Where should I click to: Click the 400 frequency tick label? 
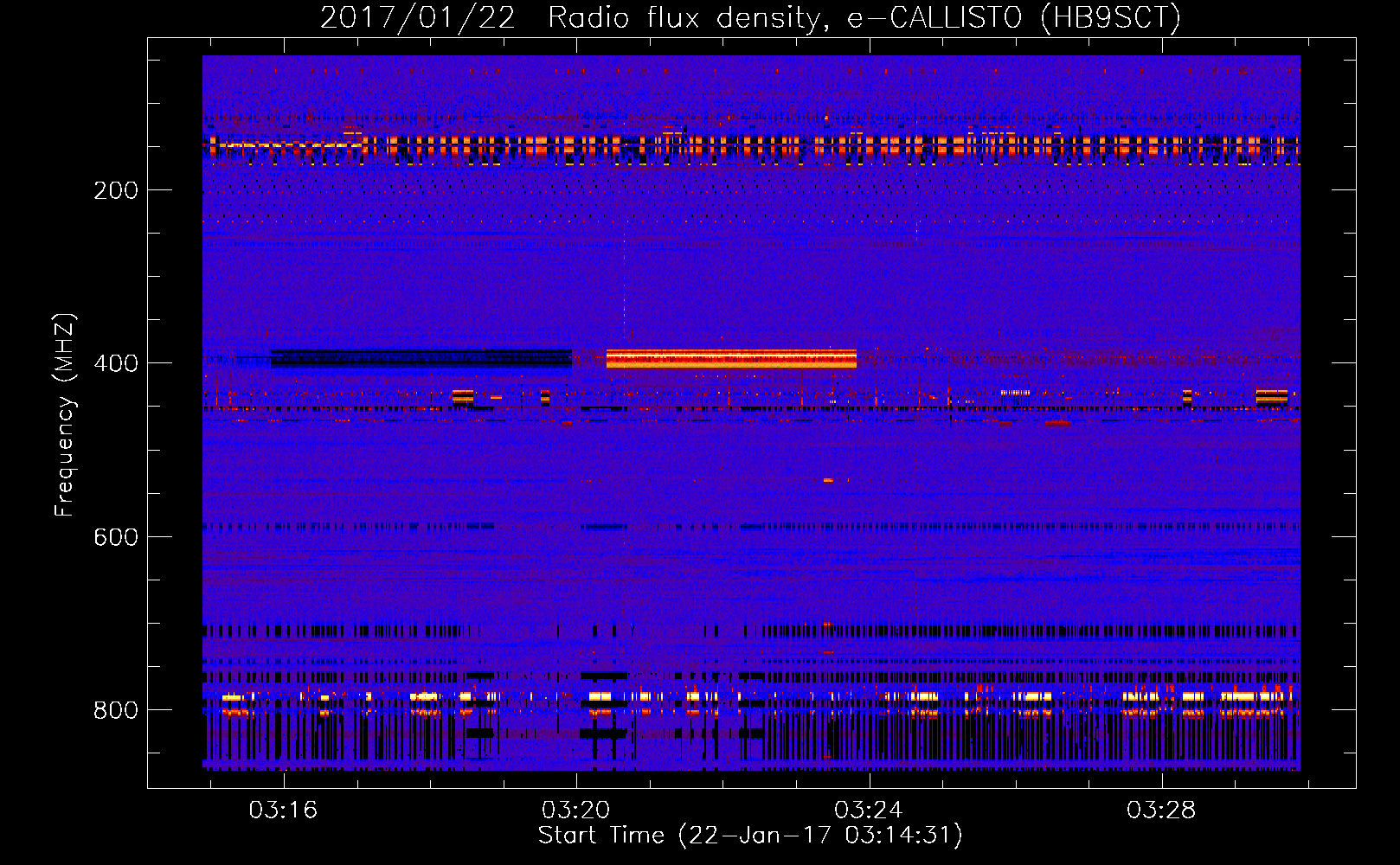pos(116,363)
